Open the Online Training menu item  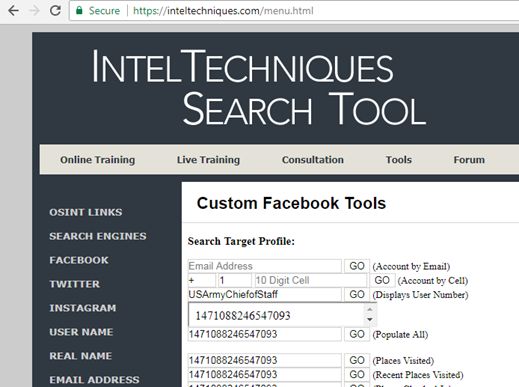tap(98, 160)
